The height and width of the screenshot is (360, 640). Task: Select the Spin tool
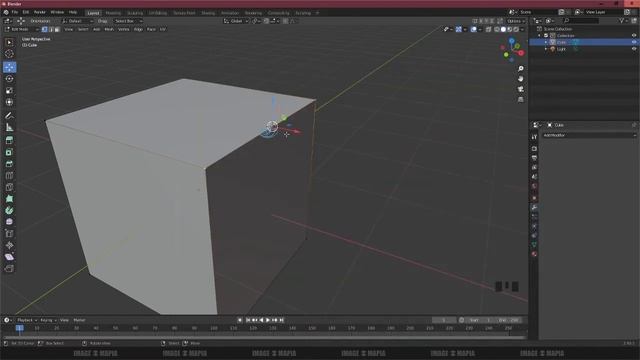pos(9,211)
